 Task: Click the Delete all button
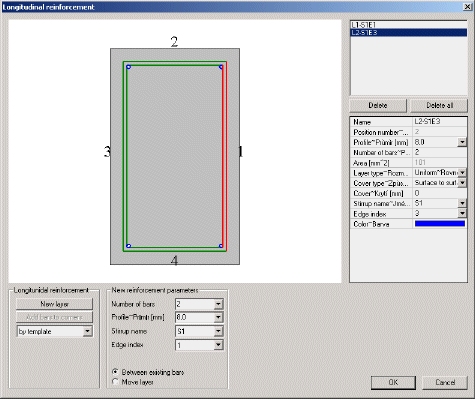(439, 106)
